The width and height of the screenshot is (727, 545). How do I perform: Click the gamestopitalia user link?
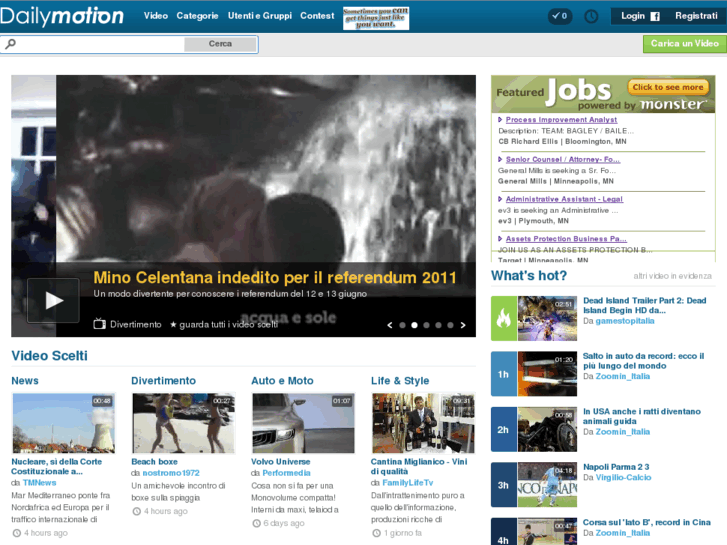point(625,321)
